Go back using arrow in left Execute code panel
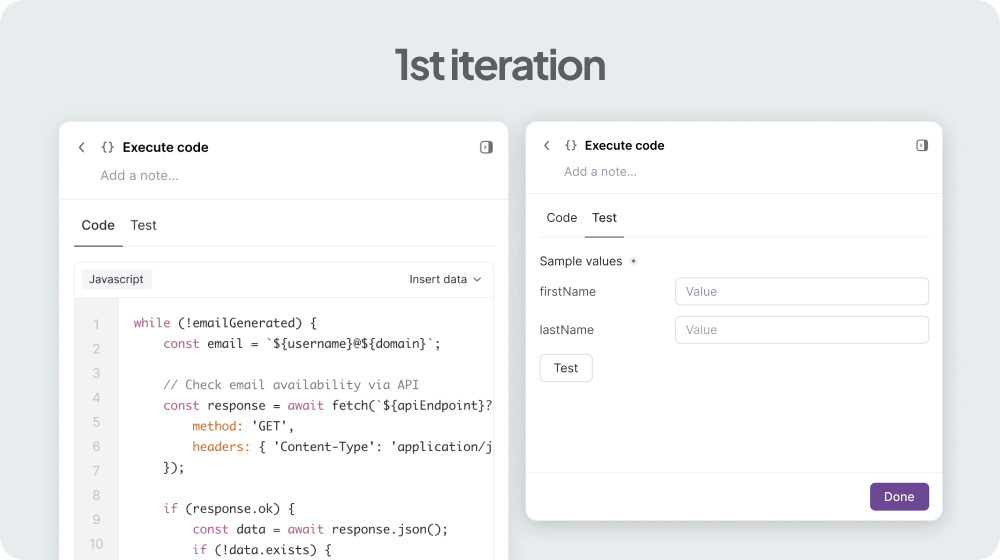The width and height of the screenshot is (1000, 560). (x=82, y=147)
